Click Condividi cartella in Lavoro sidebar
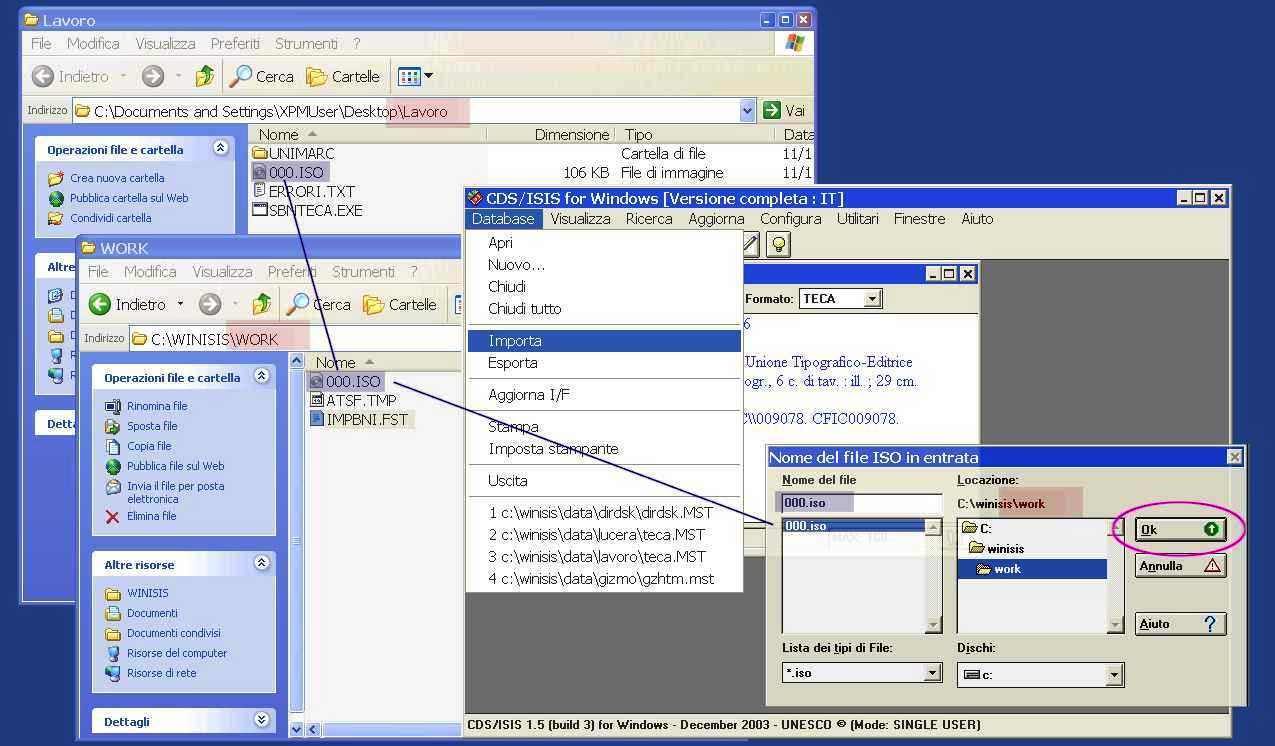This screenshot has width=1275, height=746. coord(110,218)
